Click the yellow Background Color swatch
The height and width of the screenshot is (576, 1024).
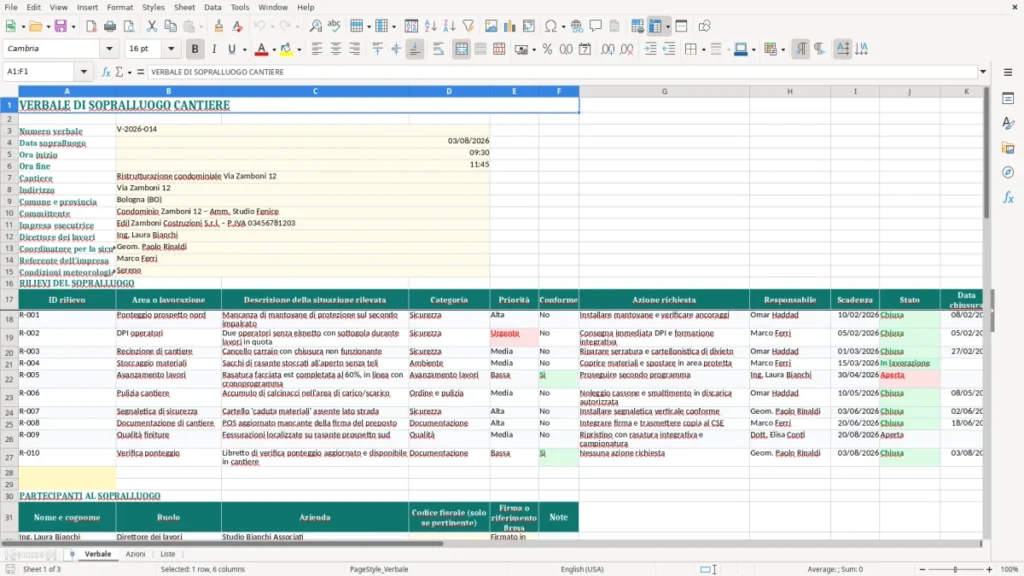286,49
